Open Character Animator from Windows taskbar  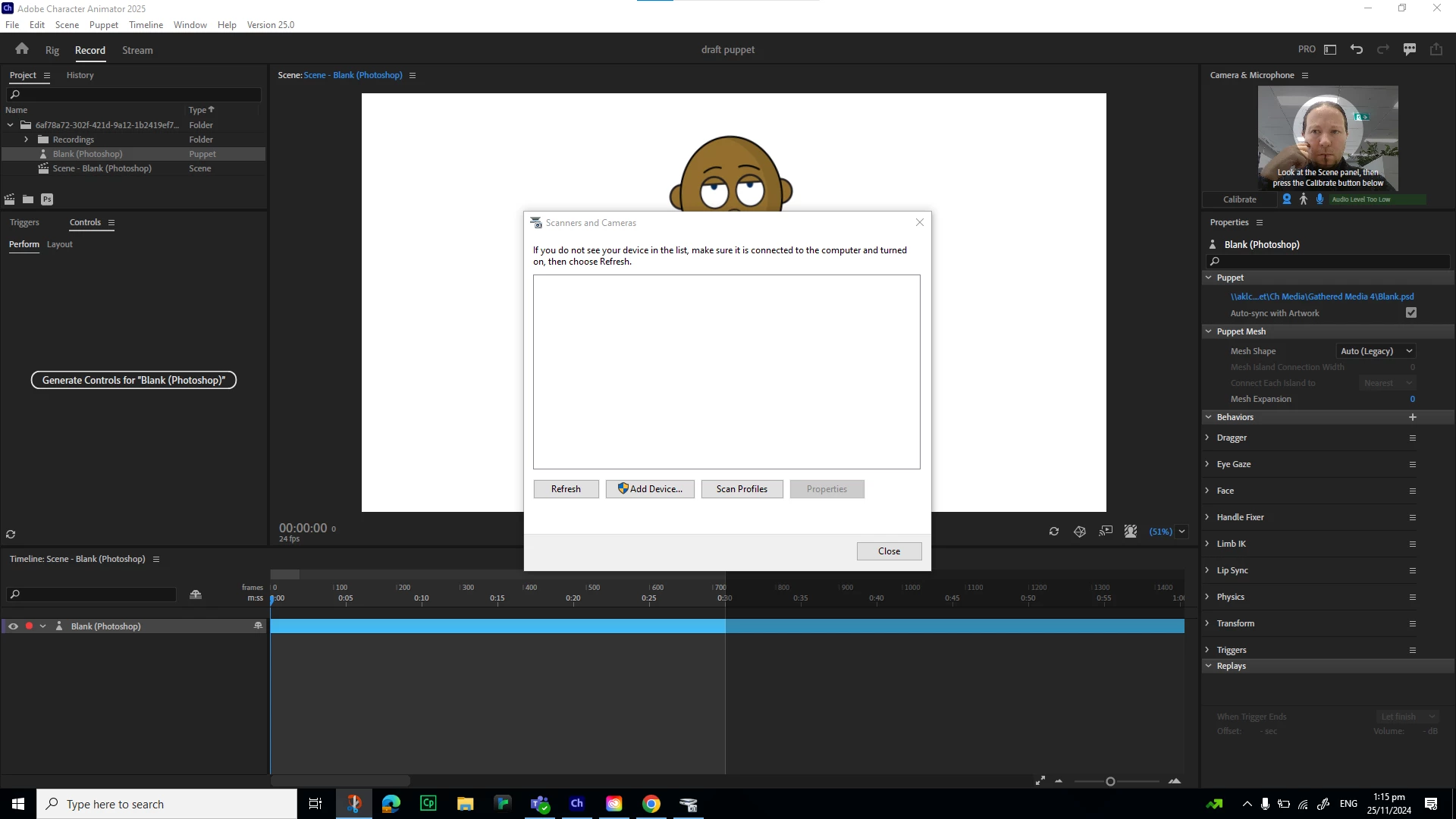coord(577,804)
